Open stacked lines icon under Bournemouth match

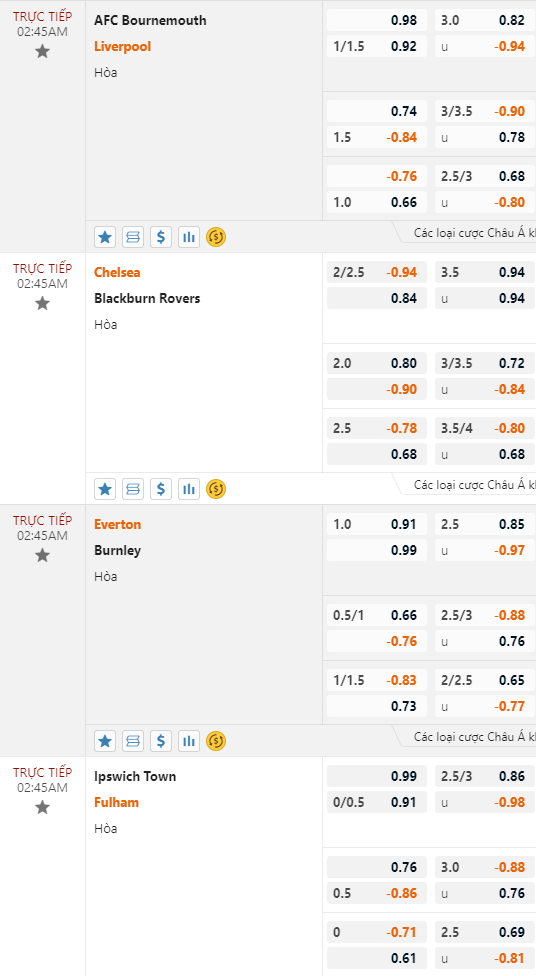tap(133, 237)
